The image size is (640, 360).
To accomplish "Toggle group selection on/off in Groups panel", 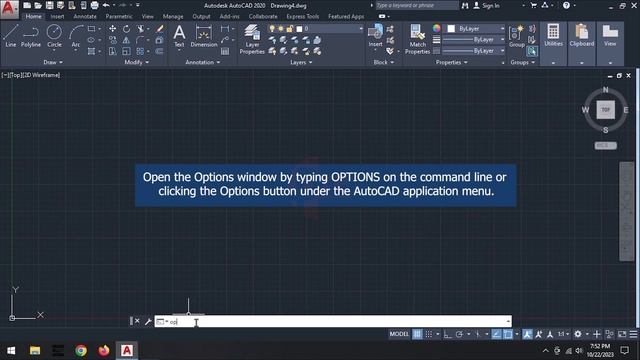I will [531, 51].
